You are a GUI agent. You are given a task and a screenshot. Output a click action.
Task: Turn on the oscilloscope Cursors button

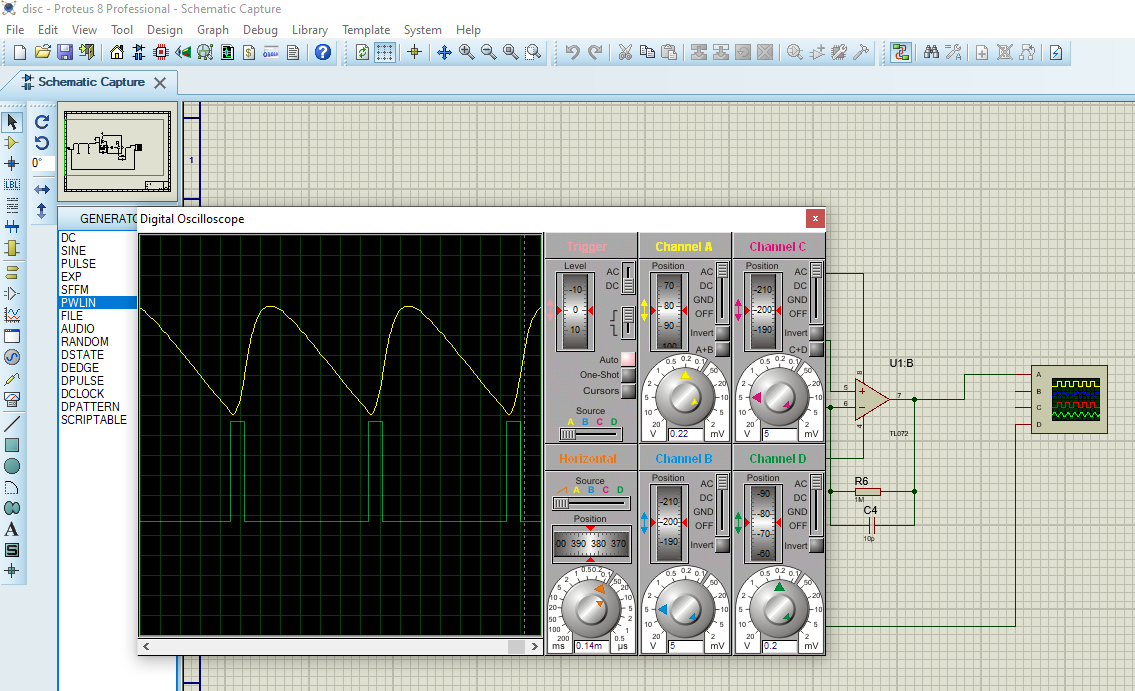[628, 391]
